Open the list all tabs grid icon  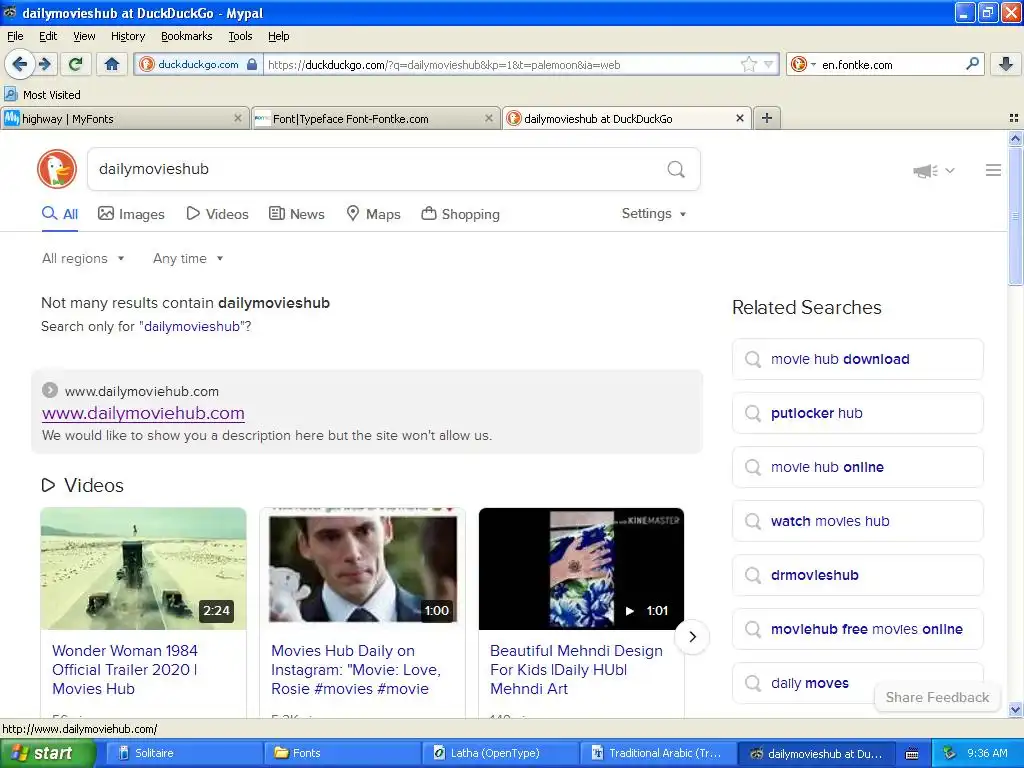(x=1014, y=118)
